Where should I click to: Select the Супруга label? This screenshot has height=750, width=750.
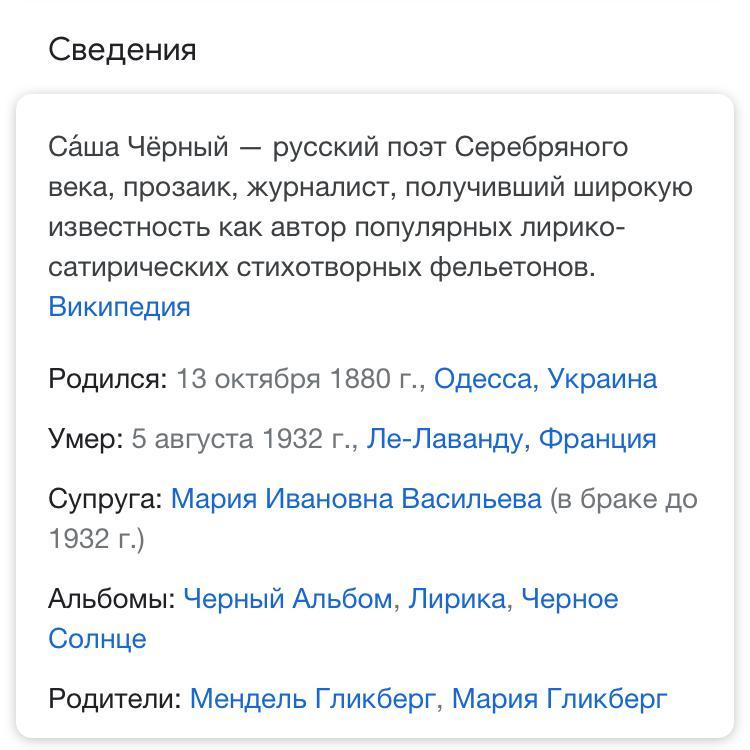pos(105,499)
